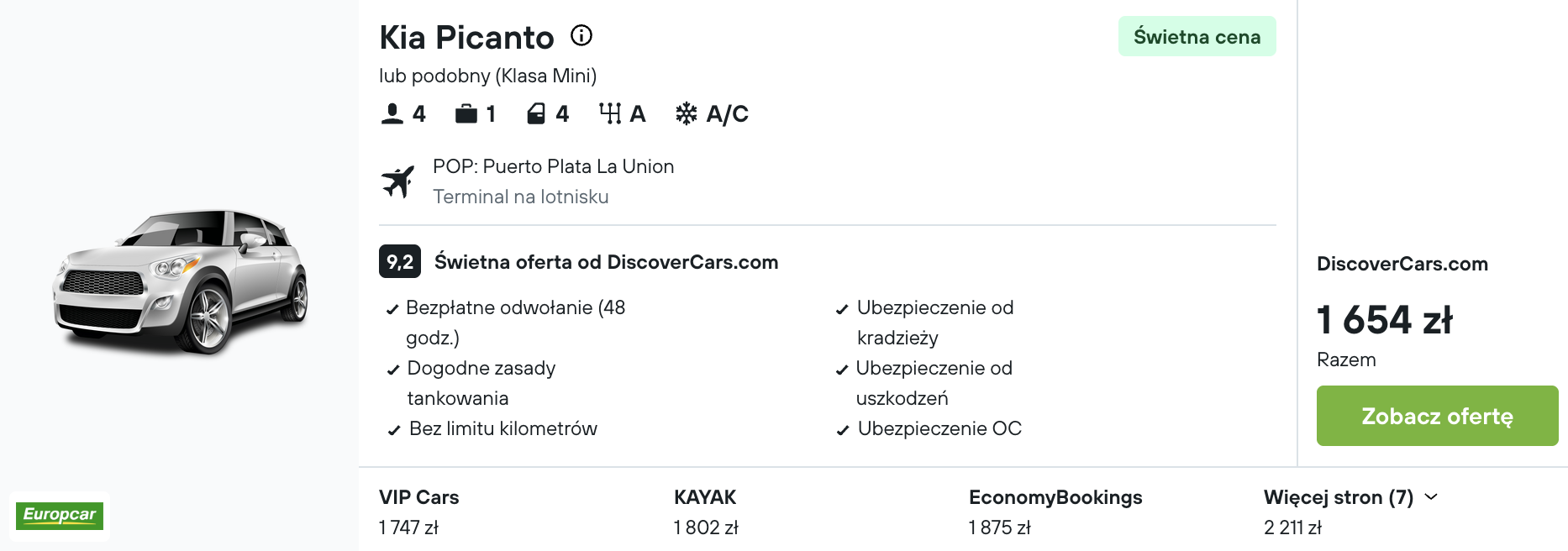Click the air conditioning snowflake icon
The height and width of the screenshot is (551, 1568).
coord(687,113)
